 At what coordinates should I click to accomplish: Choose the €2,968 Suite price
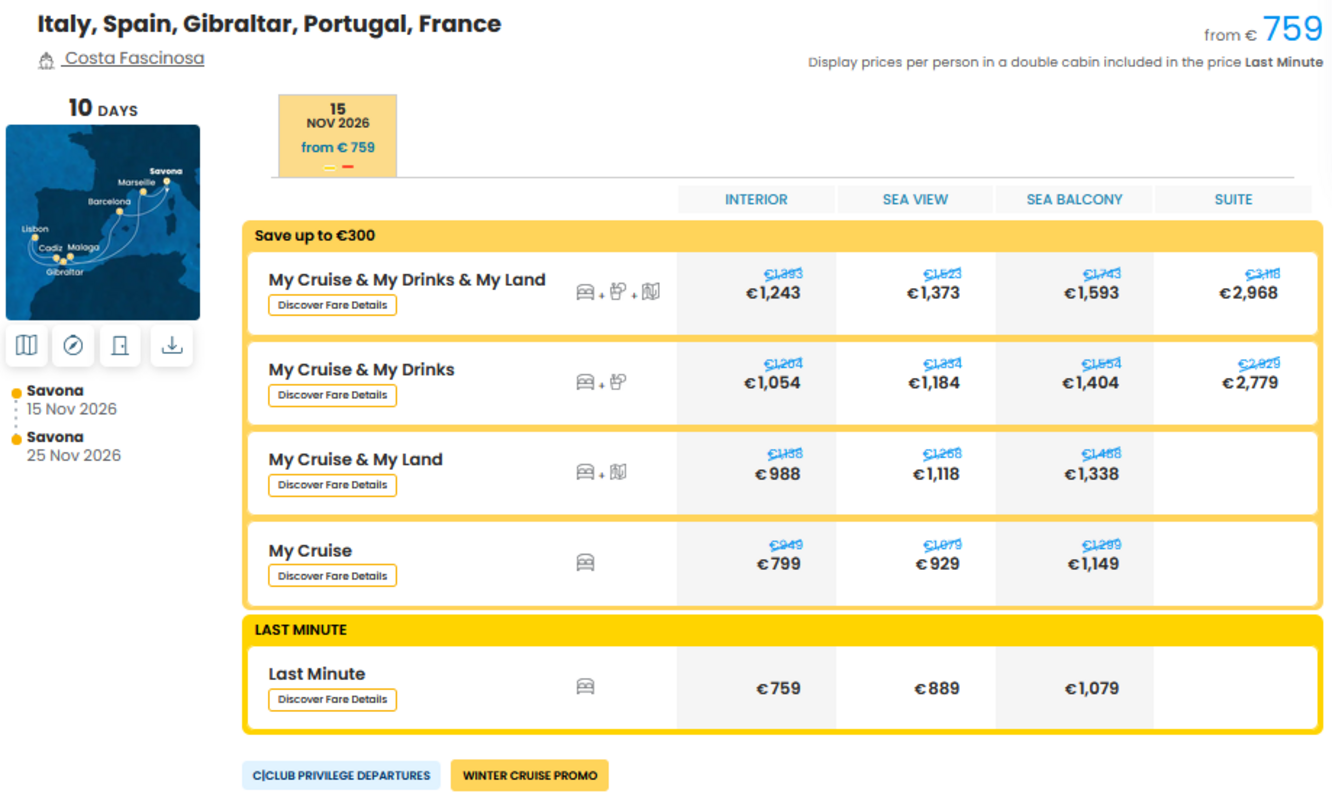[1249, 293]
